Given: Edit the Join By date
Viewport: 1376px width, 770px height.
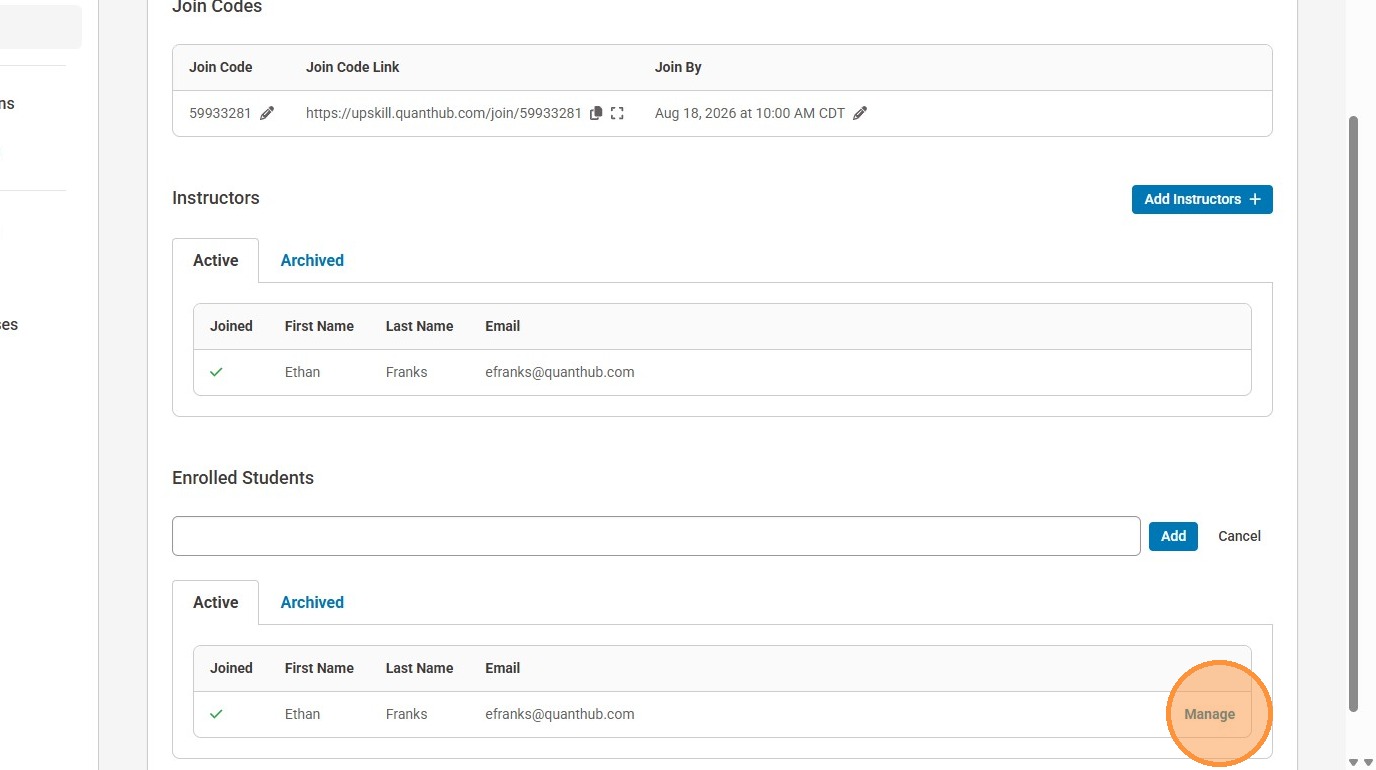Looking at the screenshot, I should (x=860, y=114).
